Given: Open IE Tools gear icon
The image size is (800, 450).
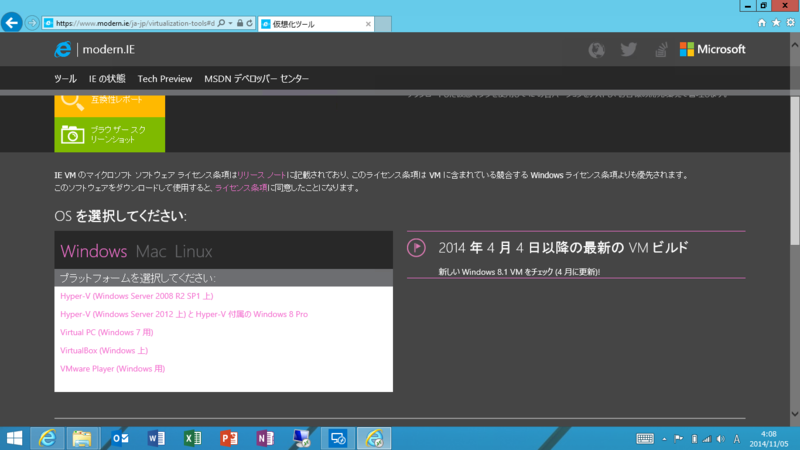Looking at the screenshot, I should tap(790, 23).
